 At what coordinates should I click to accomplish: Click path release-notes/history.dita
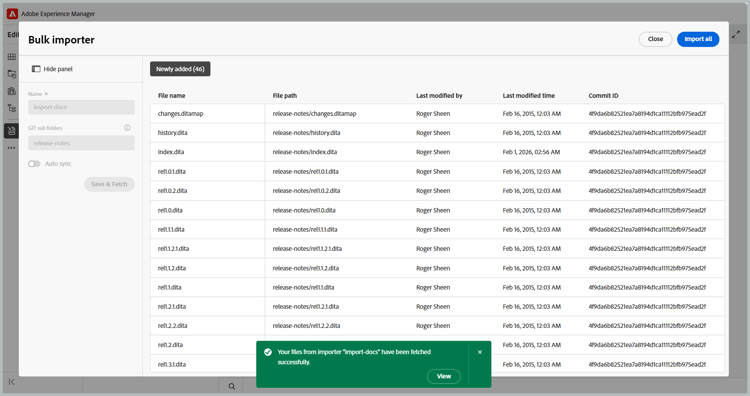point(306,133)
